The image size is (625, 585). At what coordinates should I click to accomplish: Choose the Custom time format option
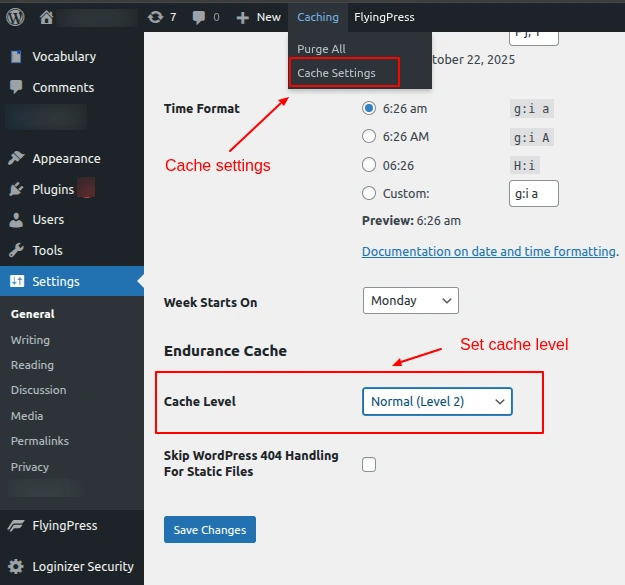click(369, 193)
